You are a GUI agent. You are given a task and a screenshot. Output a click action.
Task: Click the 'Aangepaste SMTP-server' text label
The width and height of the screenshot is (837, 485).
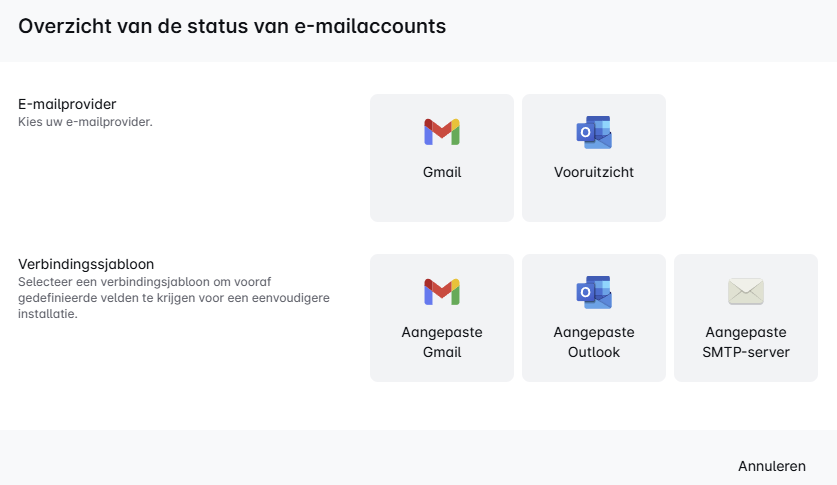(x=745, y=342)
